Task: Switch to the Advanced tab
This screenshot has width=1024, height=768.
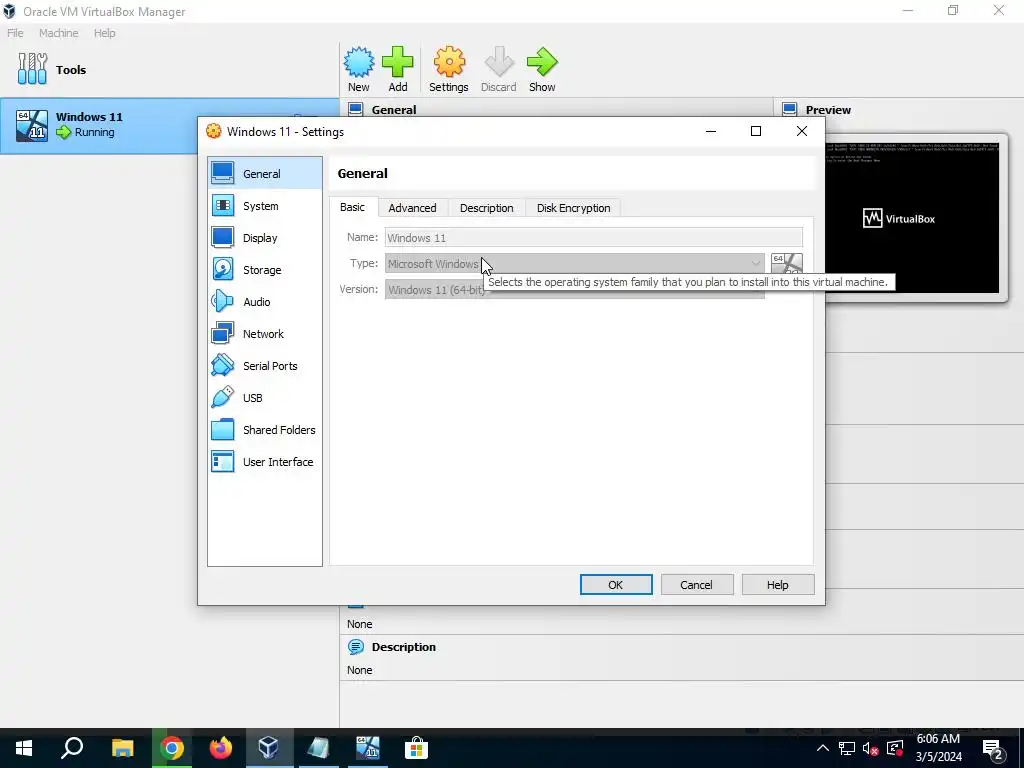Action: point(412,208)
